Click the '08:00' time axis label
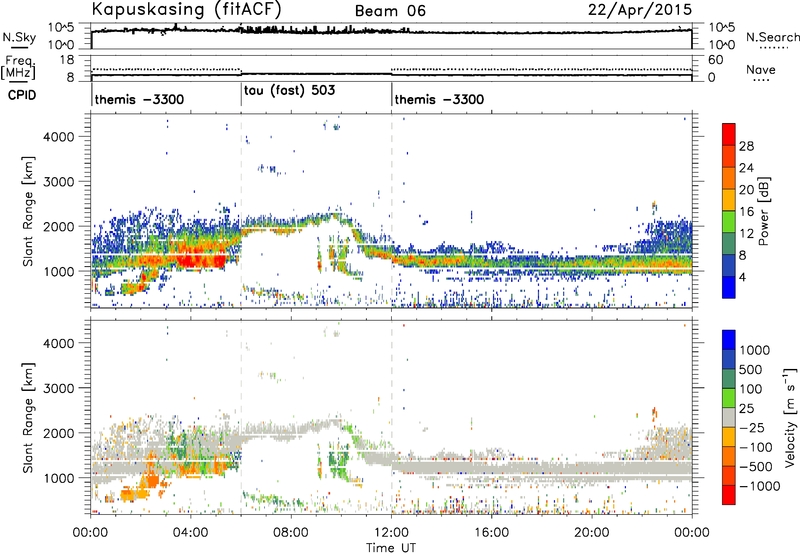The image size is (800, 554). 290,533
